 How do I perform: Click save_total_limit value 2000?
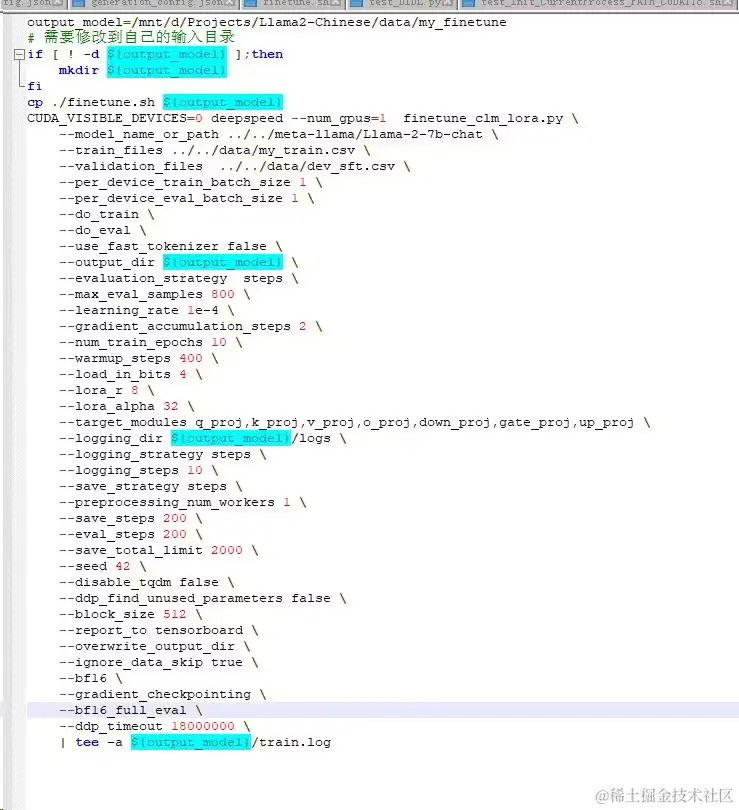click(x=227, y=551)
